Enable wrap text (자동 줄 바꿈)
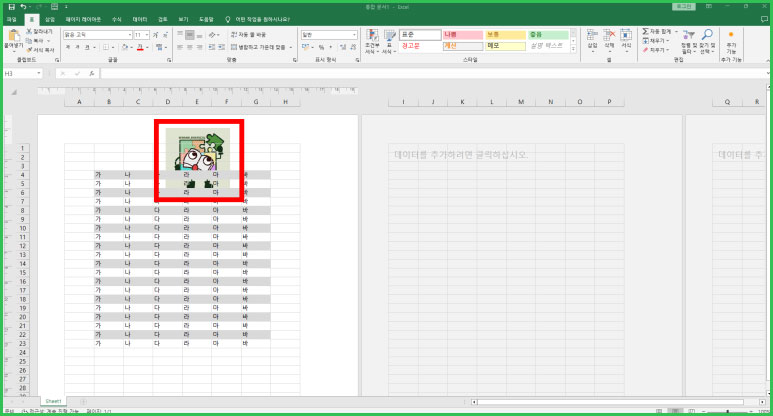This screenshot has width=773, height=416. pyautogui.click(x=248, y=35)
